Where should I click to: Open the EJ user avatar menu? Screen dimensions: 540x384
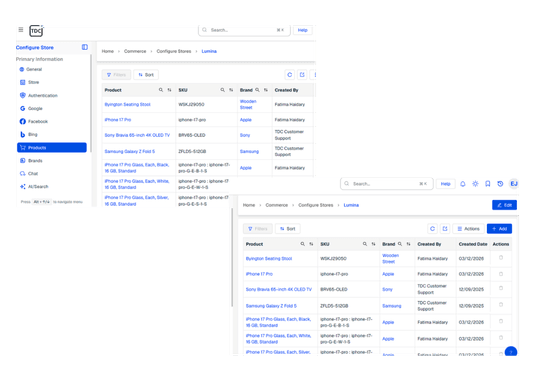pos(513,184)
